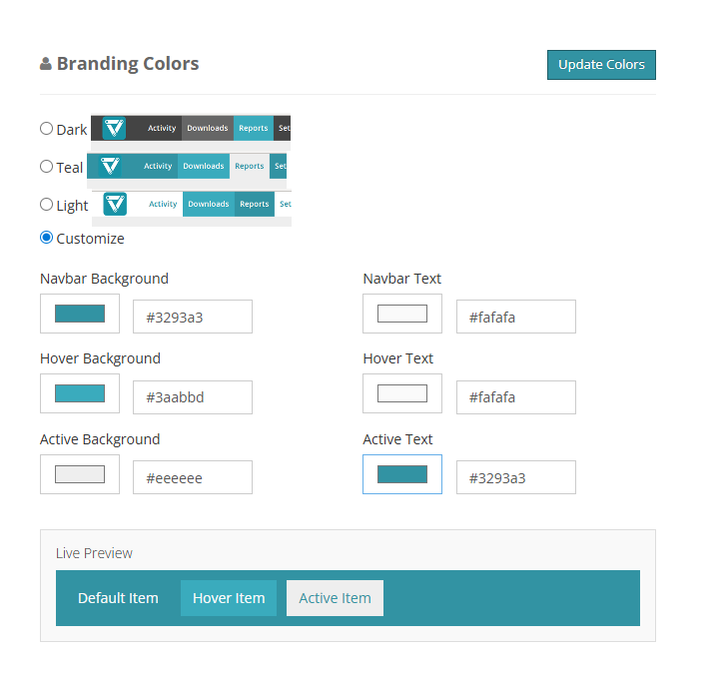Screen dimensions: 720x674
Task: Click the Navbar Background hex input field
Action: [192, 317]
